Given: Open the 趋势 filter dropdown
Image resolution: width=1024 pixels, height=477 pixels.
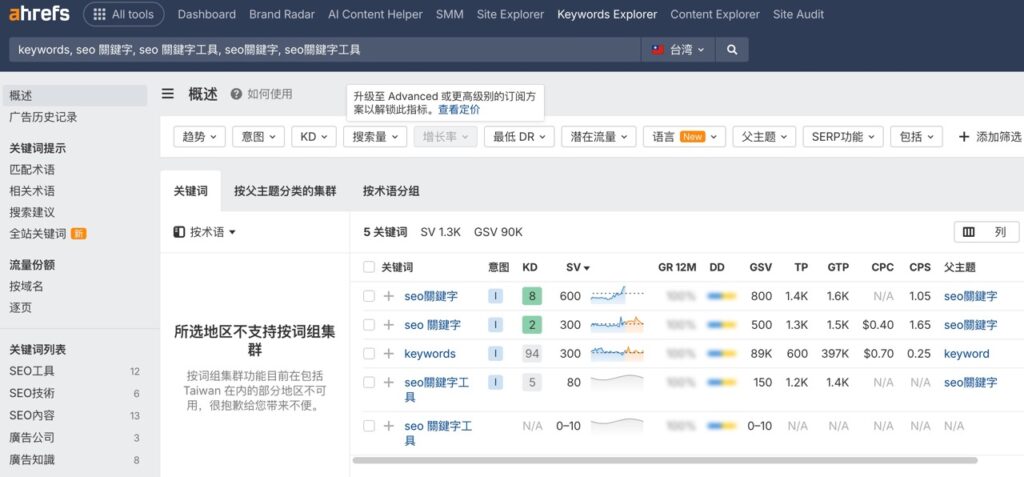Looking at the screenshot, I should [x=199, y=137].
